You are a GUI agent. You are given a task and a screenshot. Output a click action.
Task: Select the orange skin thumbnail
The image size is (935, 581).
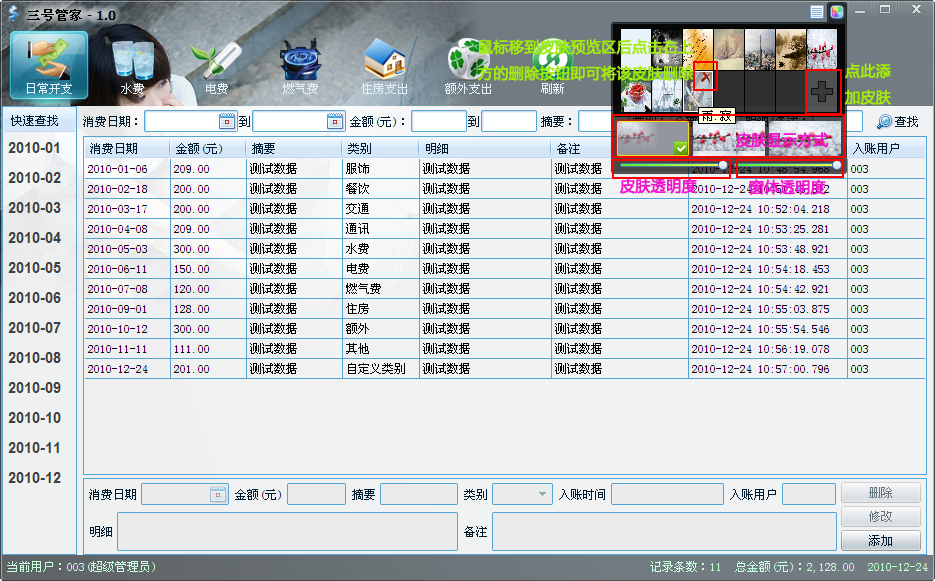click(698, 48)
